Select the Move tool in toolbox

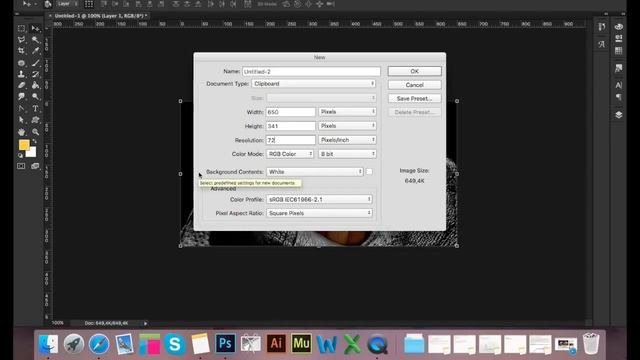tap(36, 29)
